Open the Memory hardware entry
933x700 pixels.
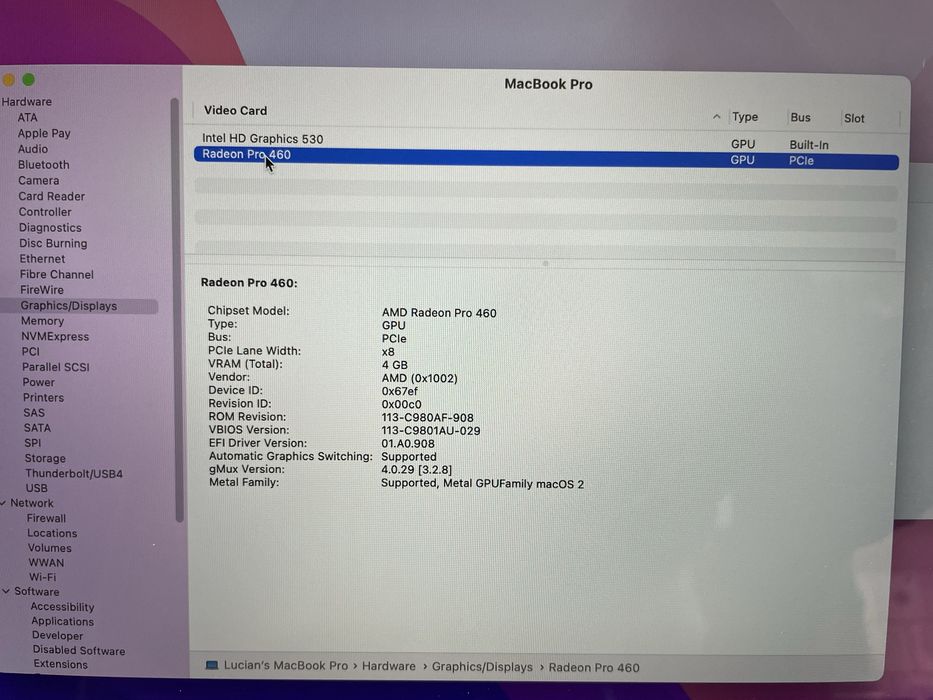point(42,321)
